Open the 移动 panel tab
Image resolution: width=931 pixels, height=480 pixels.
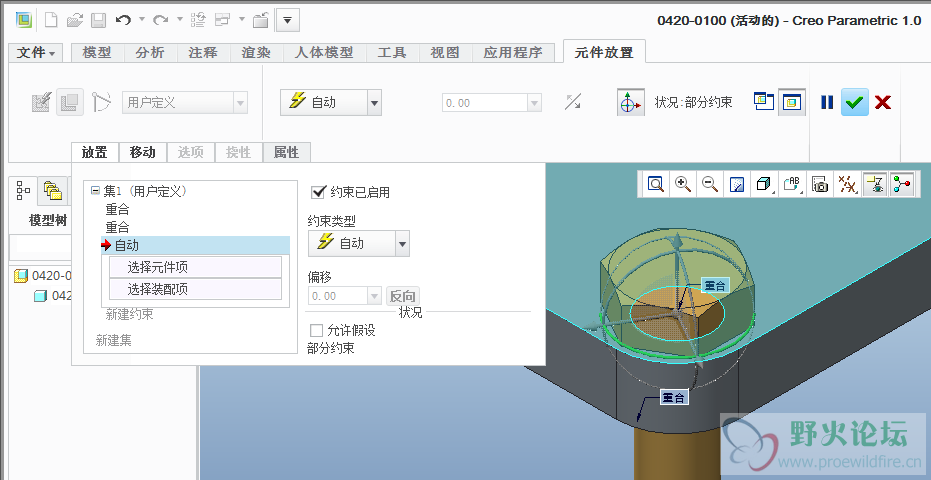point(142,152)
